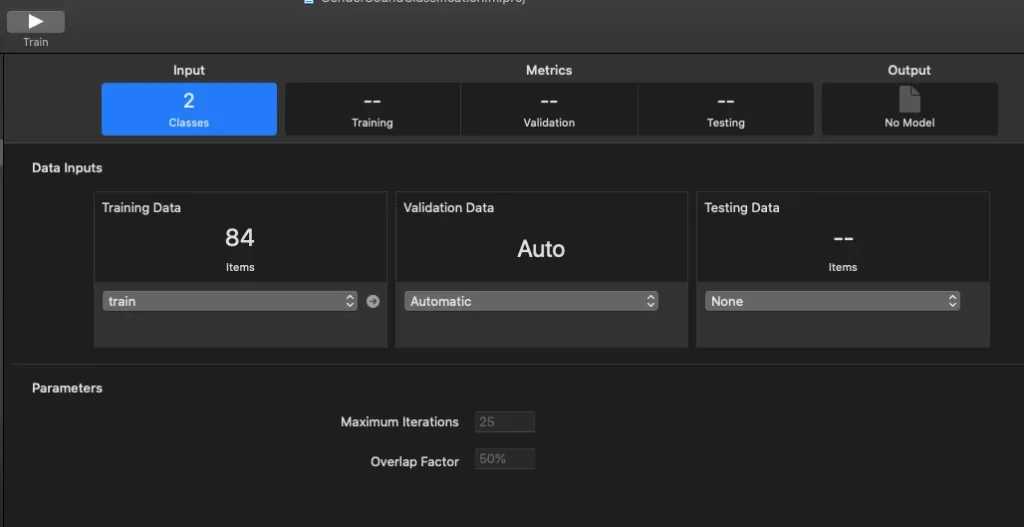Viewport: 1024px width, 527px height.
Task: Select the No Model output document icon
Action: click(909, 100)
